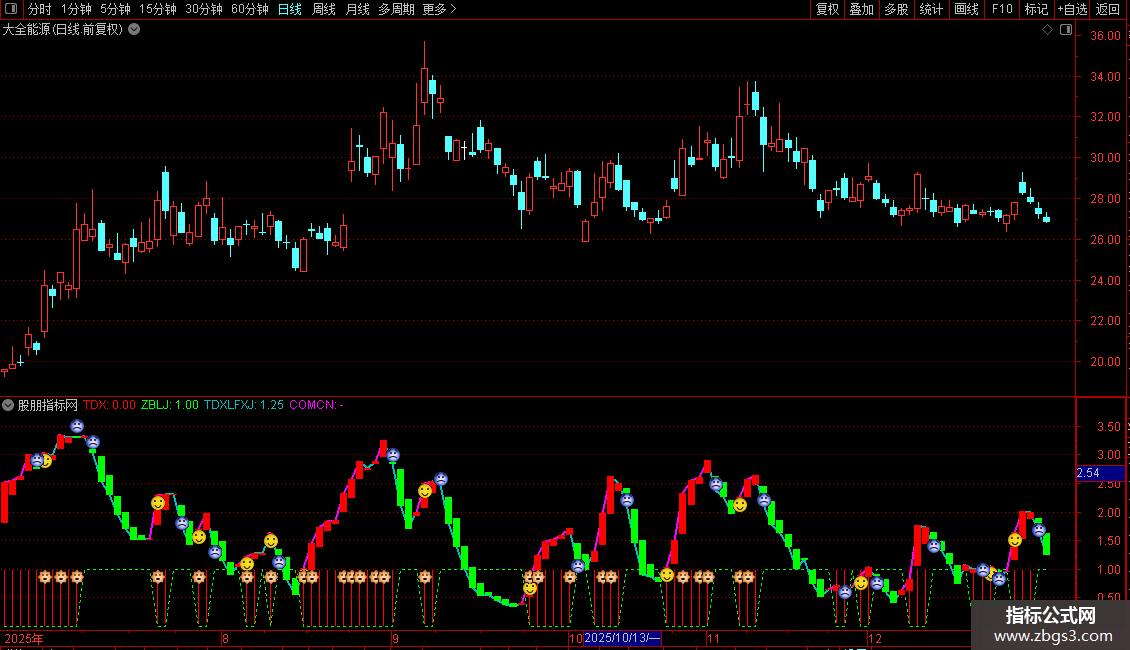Image resolution: width=1130 pixels, height=650 pixels.
Task: Click the 大全能源(日线.前复权) title
Action: click(63, 30)
